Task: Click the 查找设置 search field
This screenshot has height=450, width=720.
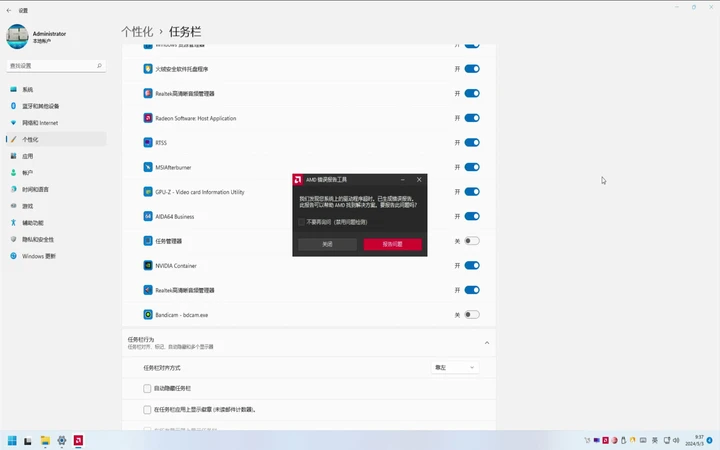Action: 56,66
